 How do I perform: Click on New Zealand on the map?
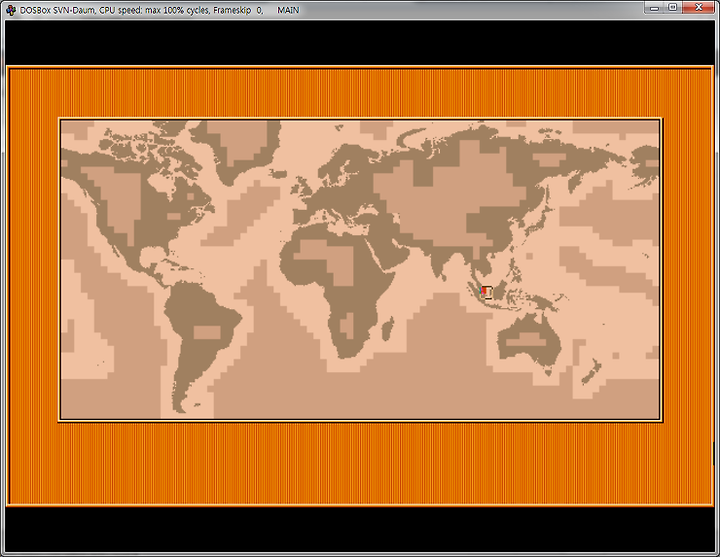point(591,371)
